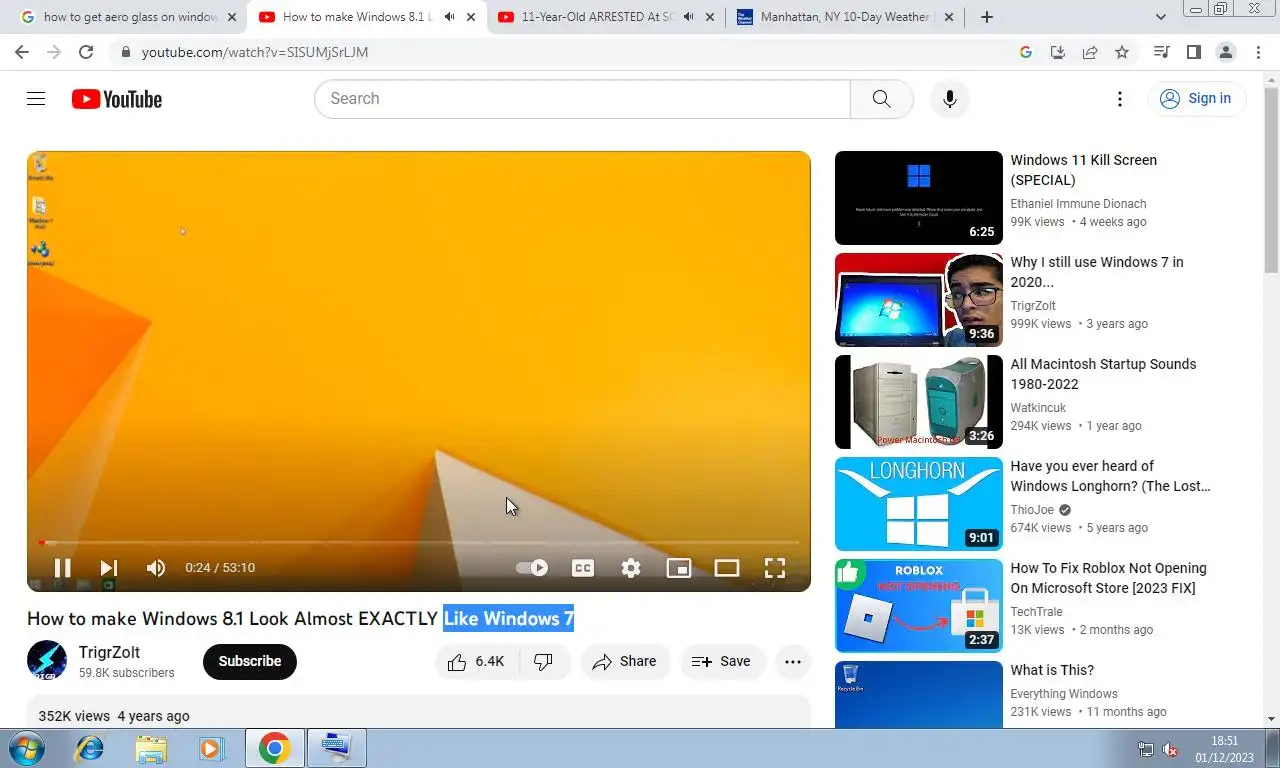Like the video thumbs up

[x=477, y=662]
